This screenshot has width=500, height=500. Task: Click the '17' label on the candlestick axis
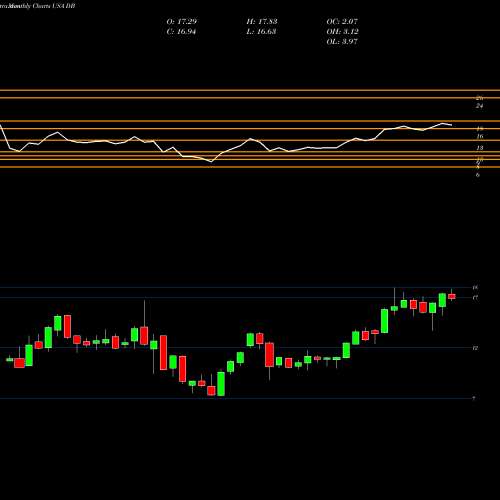tap(475, 297)
